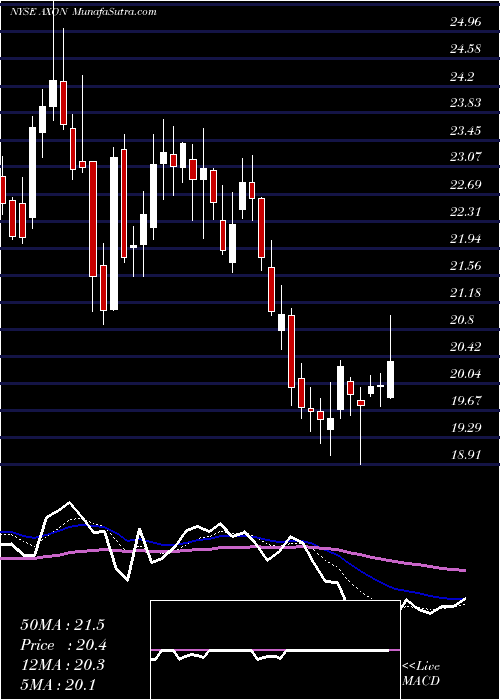
Task: Click the last white candlestick on the right
Action: click(391, 379)
